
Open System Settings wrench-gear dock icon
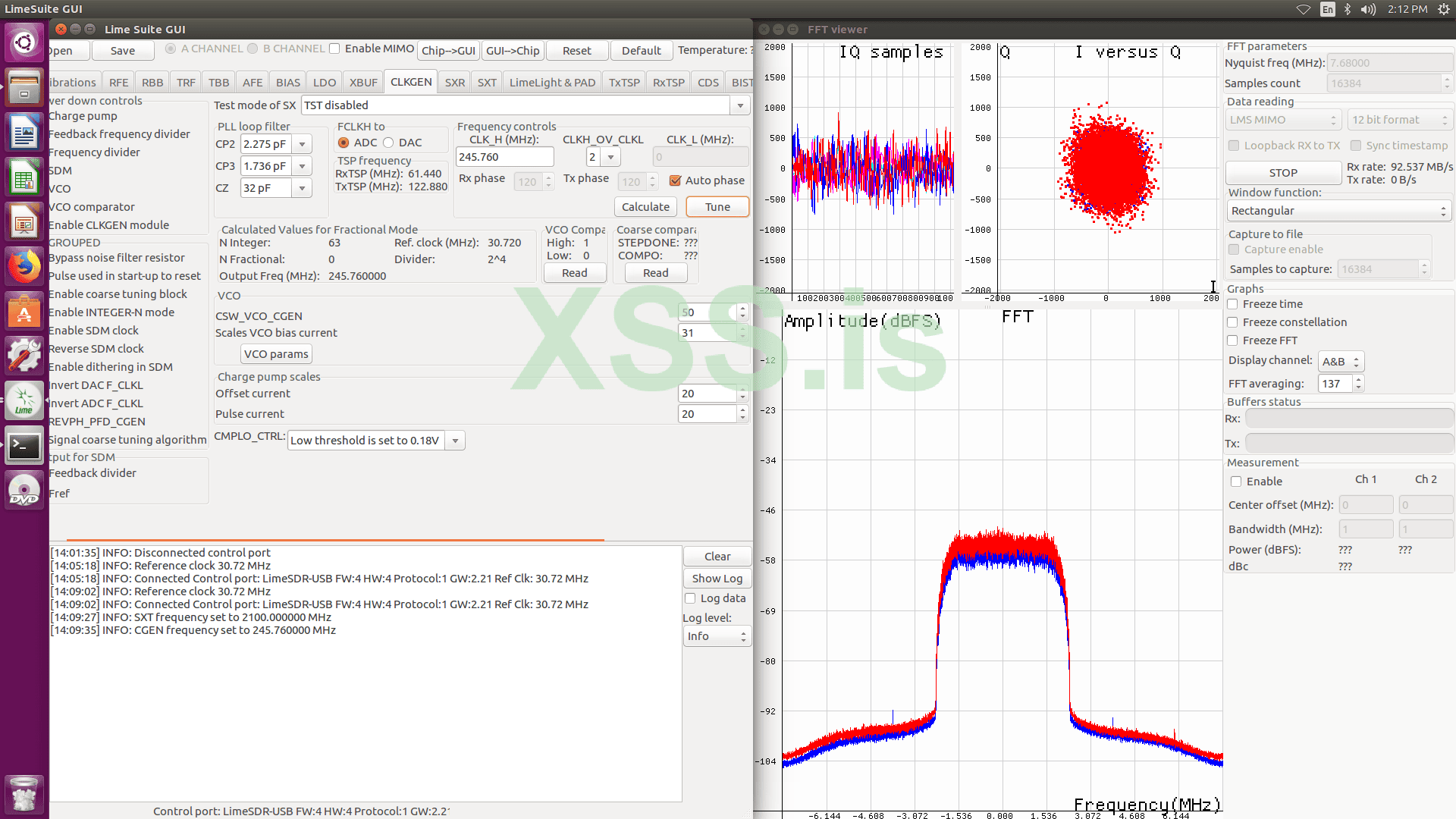pyautogui.click(x=24, y=356)
